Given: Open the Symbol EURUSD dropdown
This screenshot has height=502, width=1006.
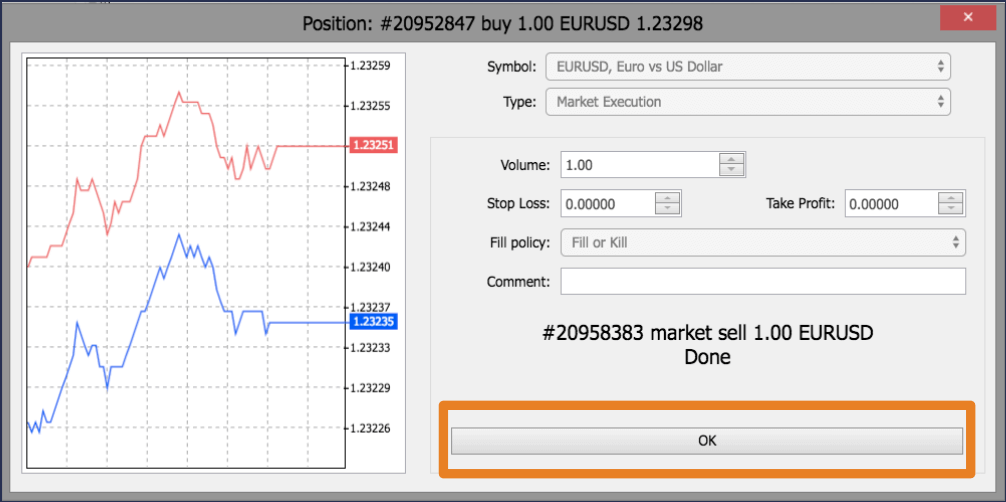Looking at the screenshot, I should tap(747, 67).
